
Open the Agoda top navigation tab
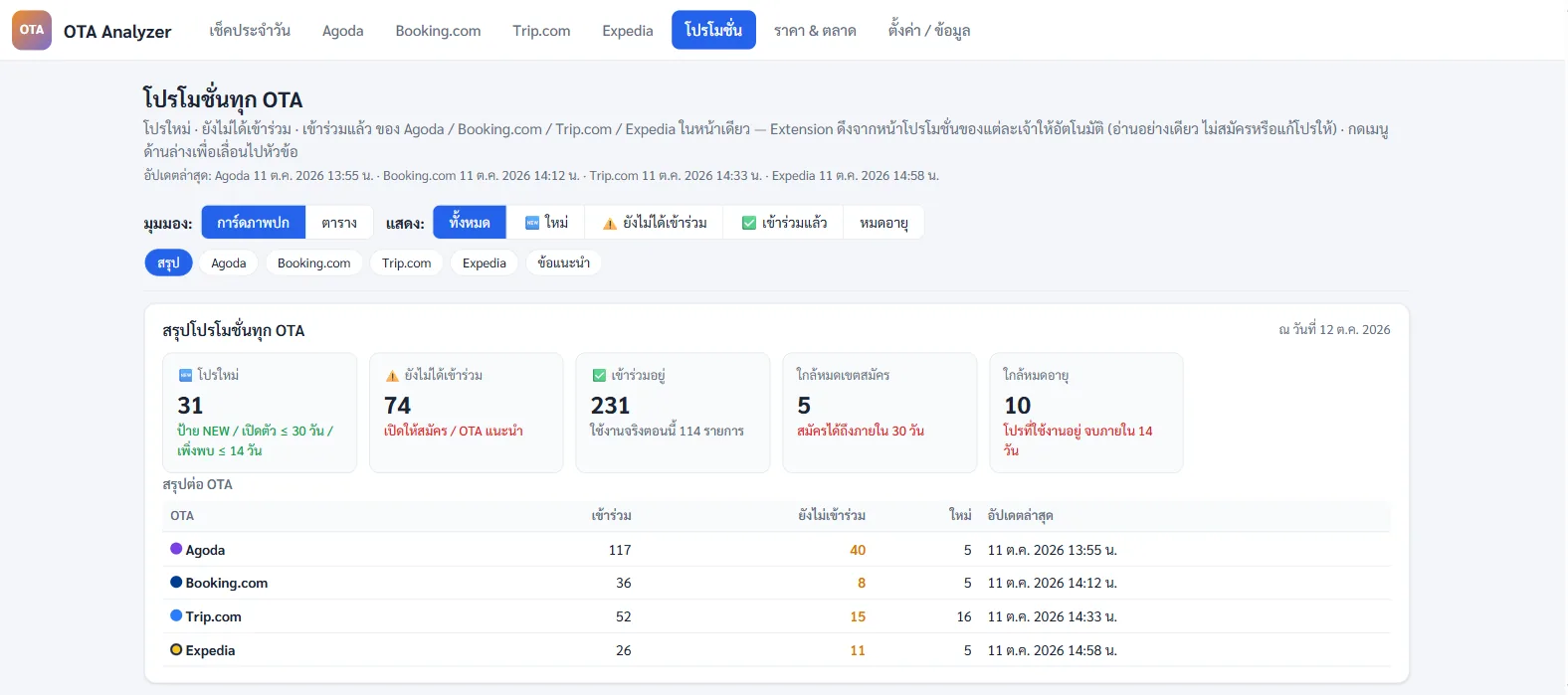(343, 30)
